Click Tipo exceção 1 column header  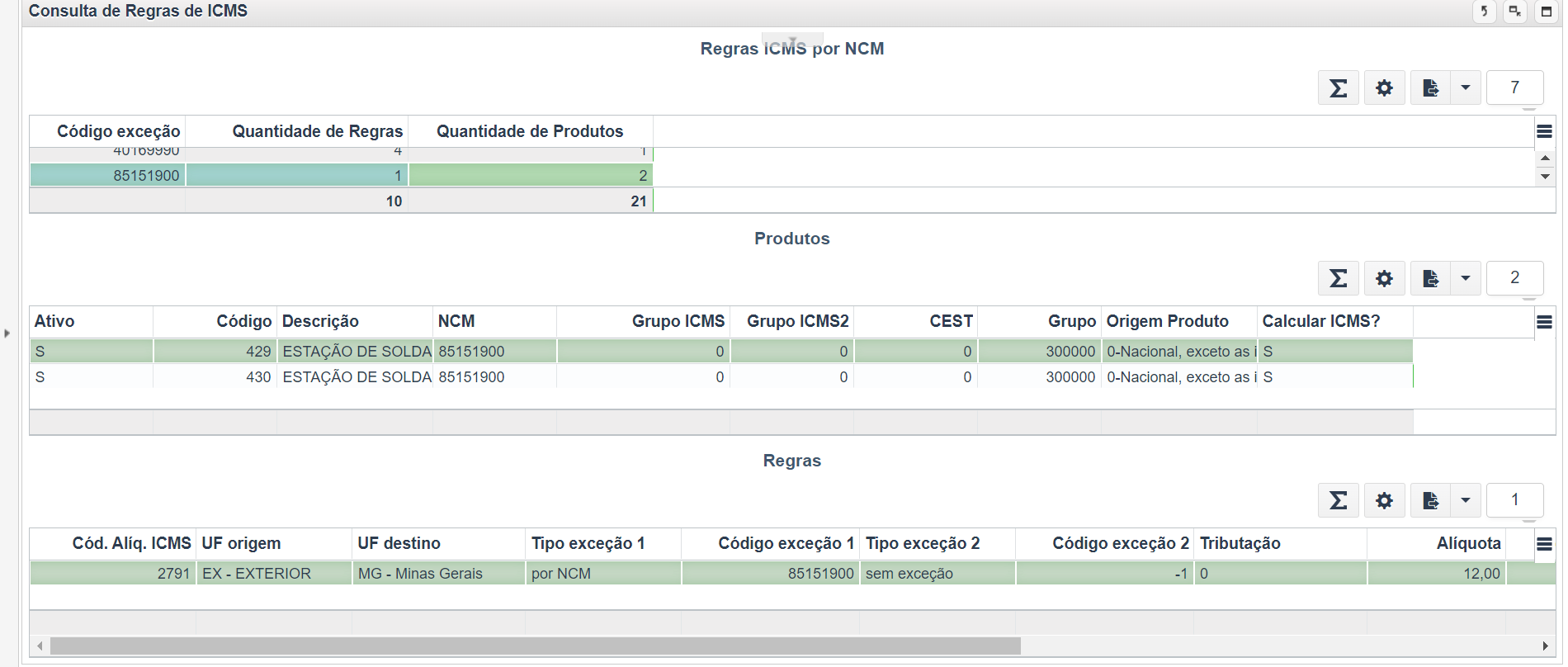[x=603, y=543]
